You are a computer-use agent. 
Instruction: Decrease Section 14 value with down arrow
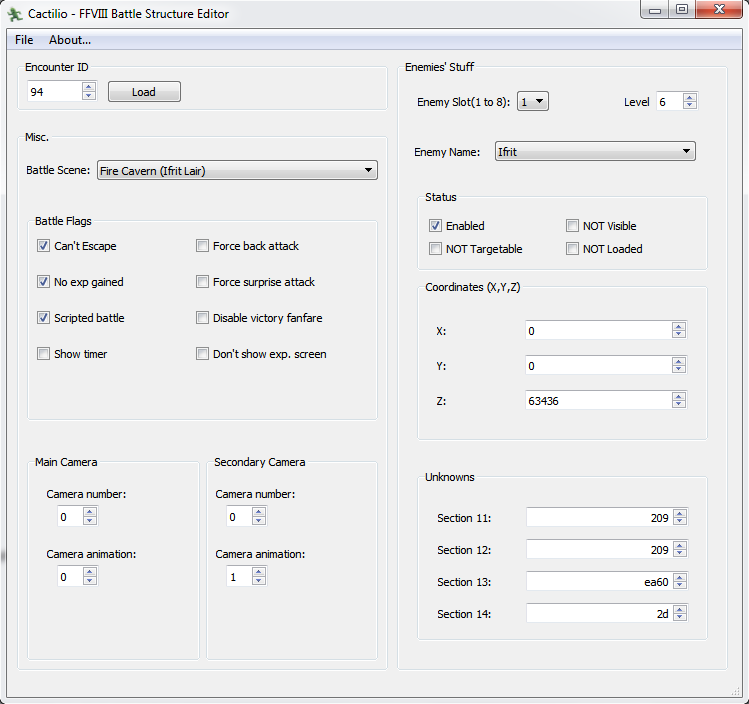pyautogui.click(x=680, y=618)
